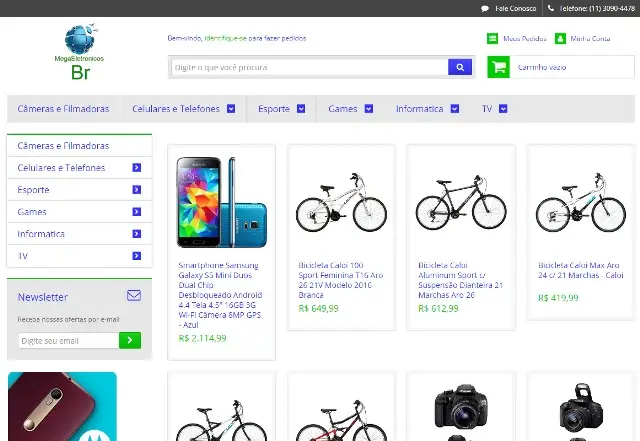Click the Fale Conosco chat bubble icon

[x=485, y=9]
